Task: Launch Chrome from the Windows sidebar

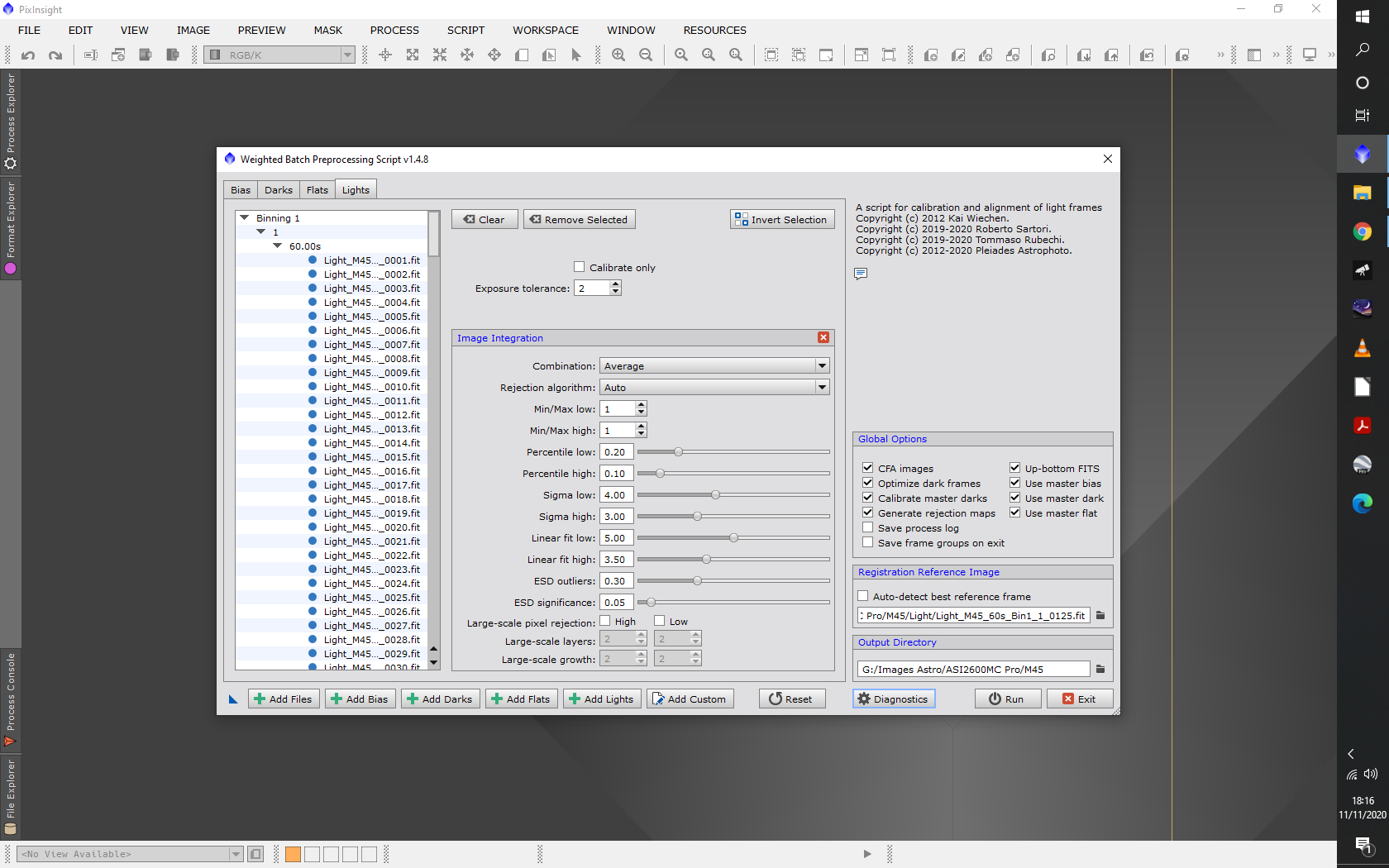Action: pos(1362,231)
